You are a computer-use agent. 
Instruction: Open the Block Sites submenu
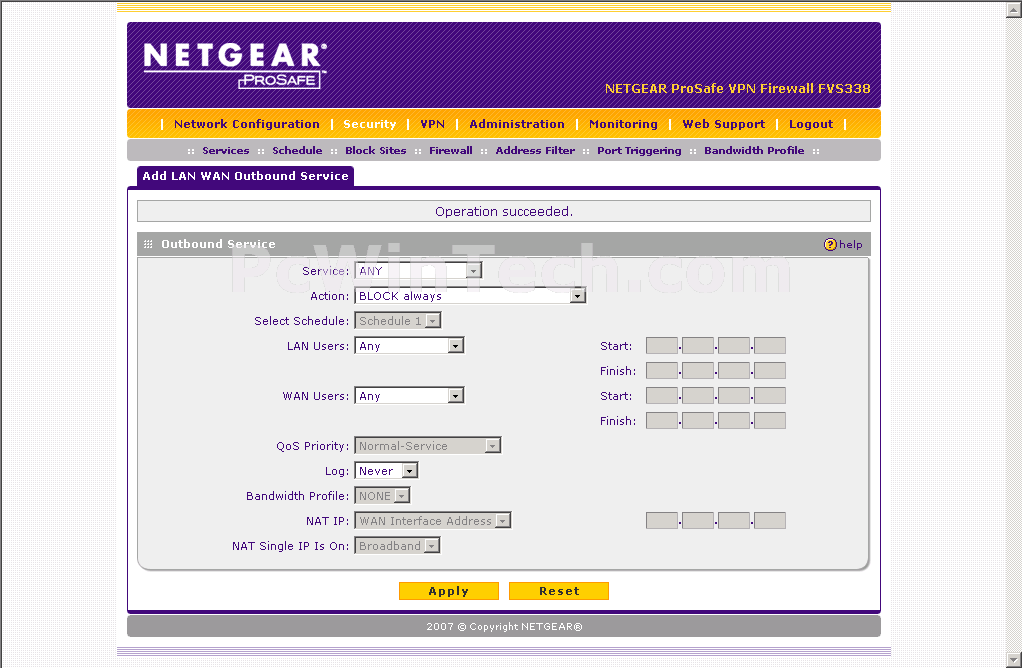[x=375, y=151]
